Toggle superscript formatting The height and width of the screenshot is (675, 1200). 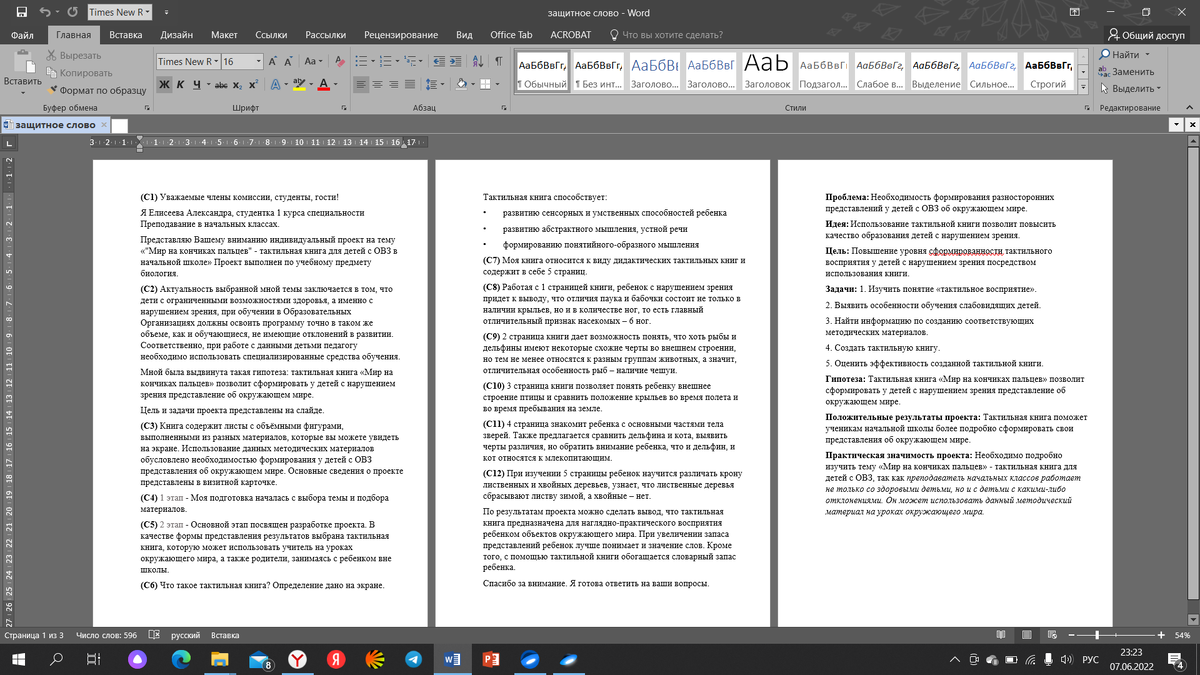pyautogui.click(x=254, y=84)
